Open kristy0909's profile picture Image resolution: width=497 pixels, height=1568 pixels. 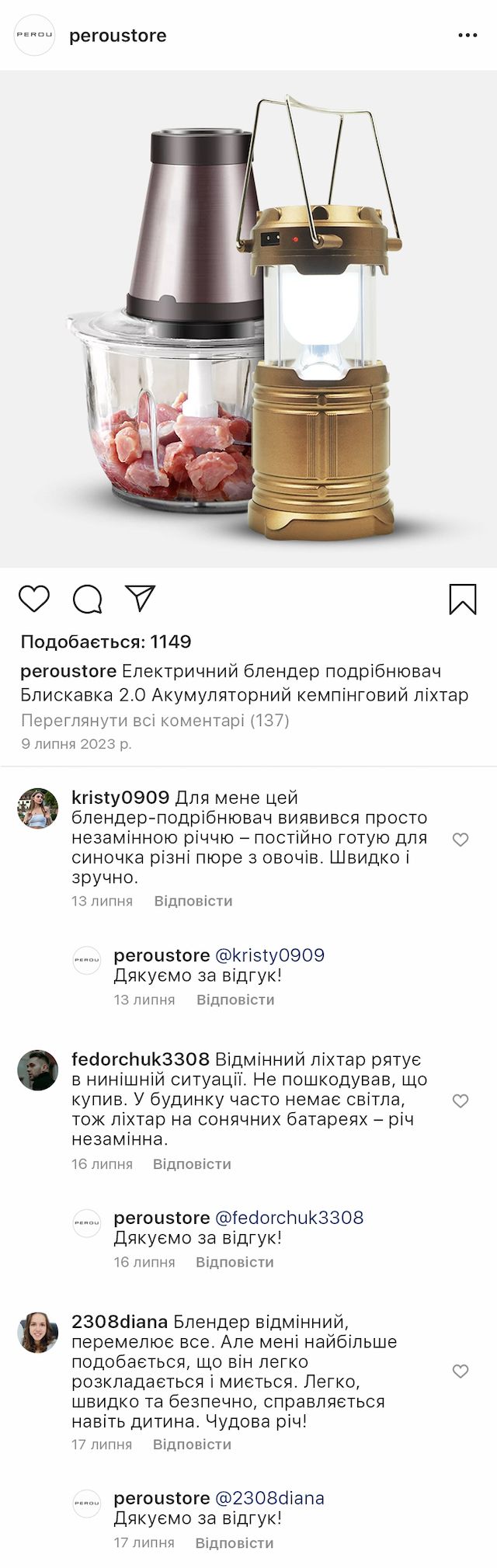(38, 808)
